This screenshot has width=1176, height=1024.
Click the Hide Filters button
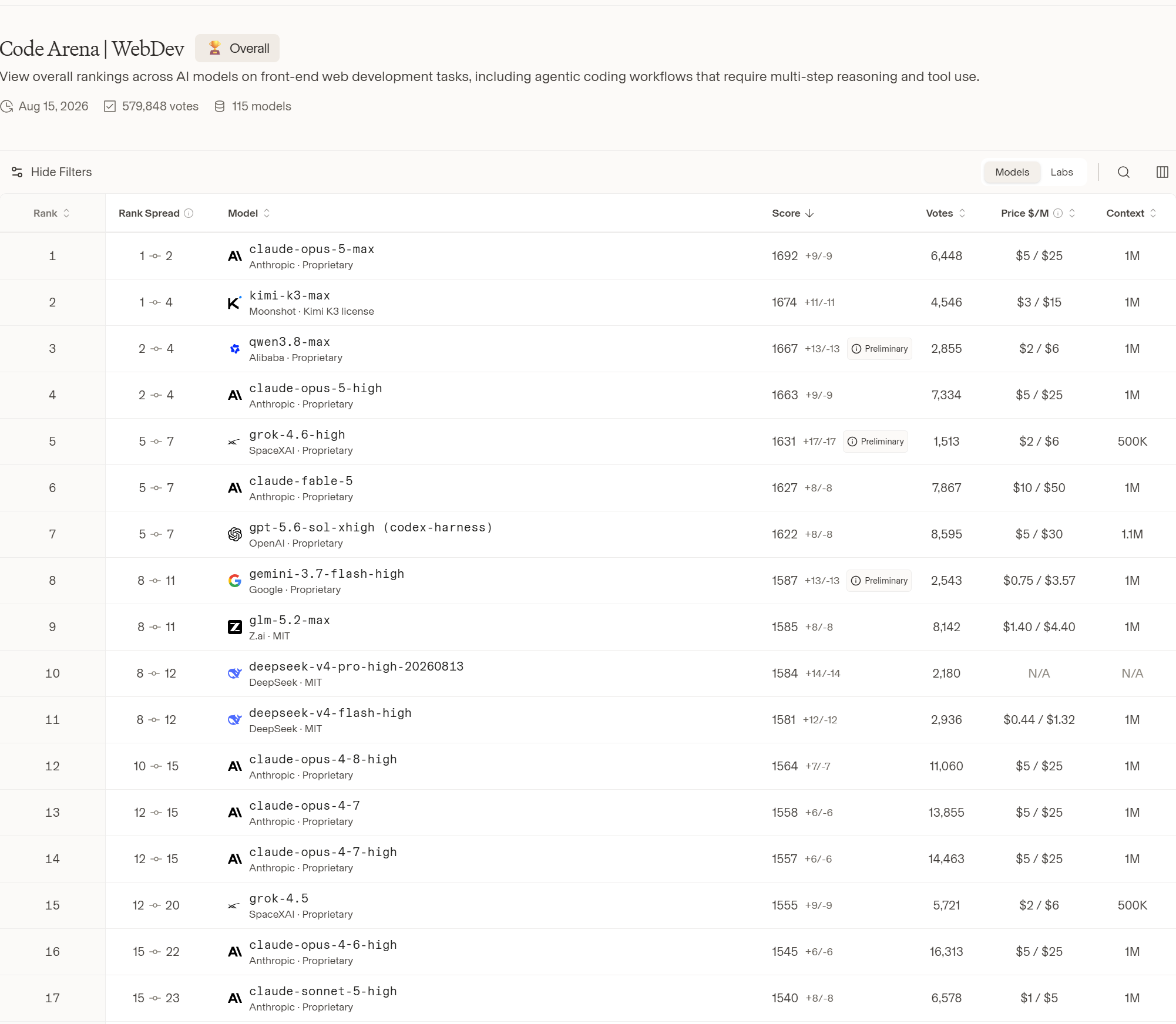pos(52,172)
